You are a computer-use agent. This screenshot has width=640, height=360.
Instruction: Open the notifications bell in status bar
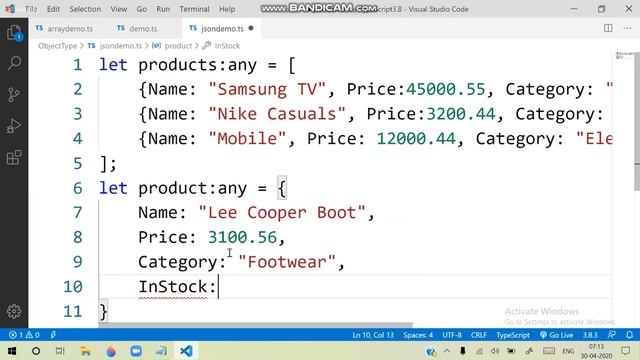click(x=629, y=335)
